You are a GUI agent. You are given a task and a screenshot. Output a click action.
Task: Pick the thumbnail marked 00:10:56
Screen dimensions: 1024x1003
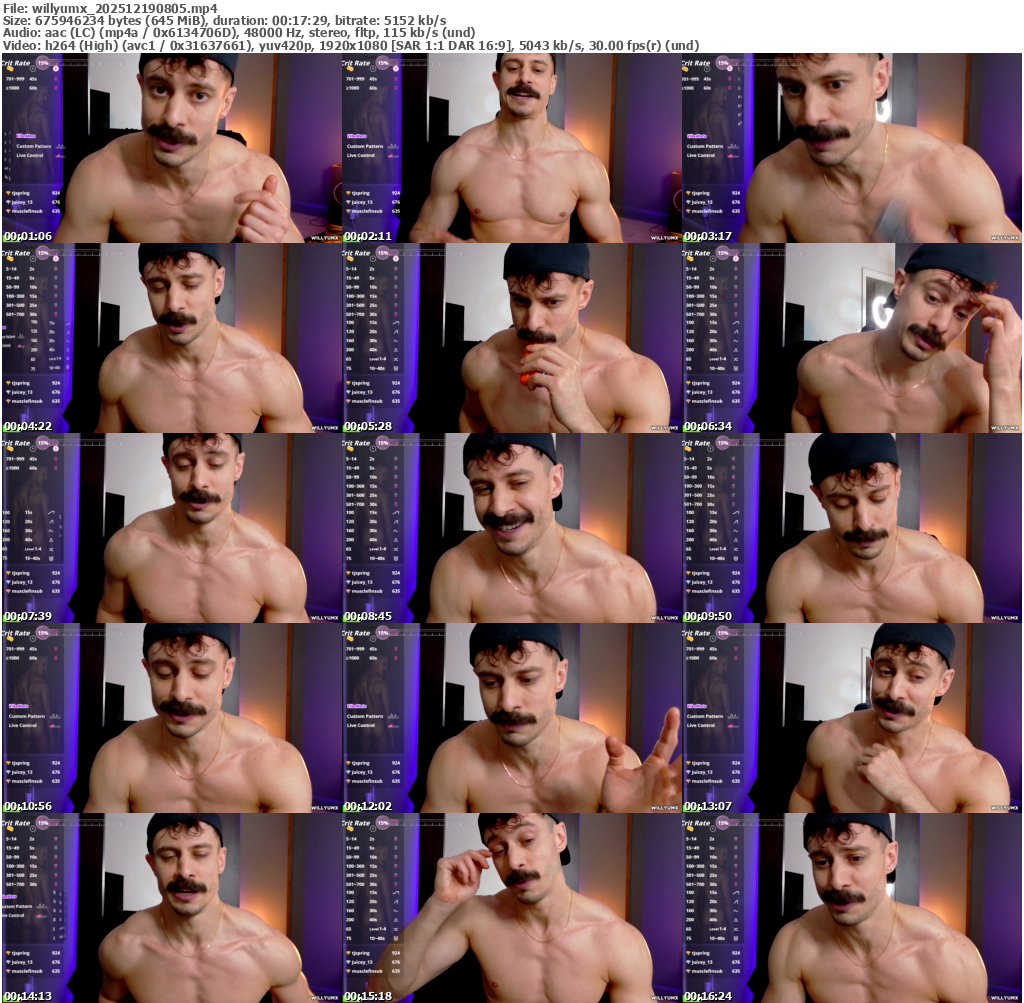(x=171, y=718)
